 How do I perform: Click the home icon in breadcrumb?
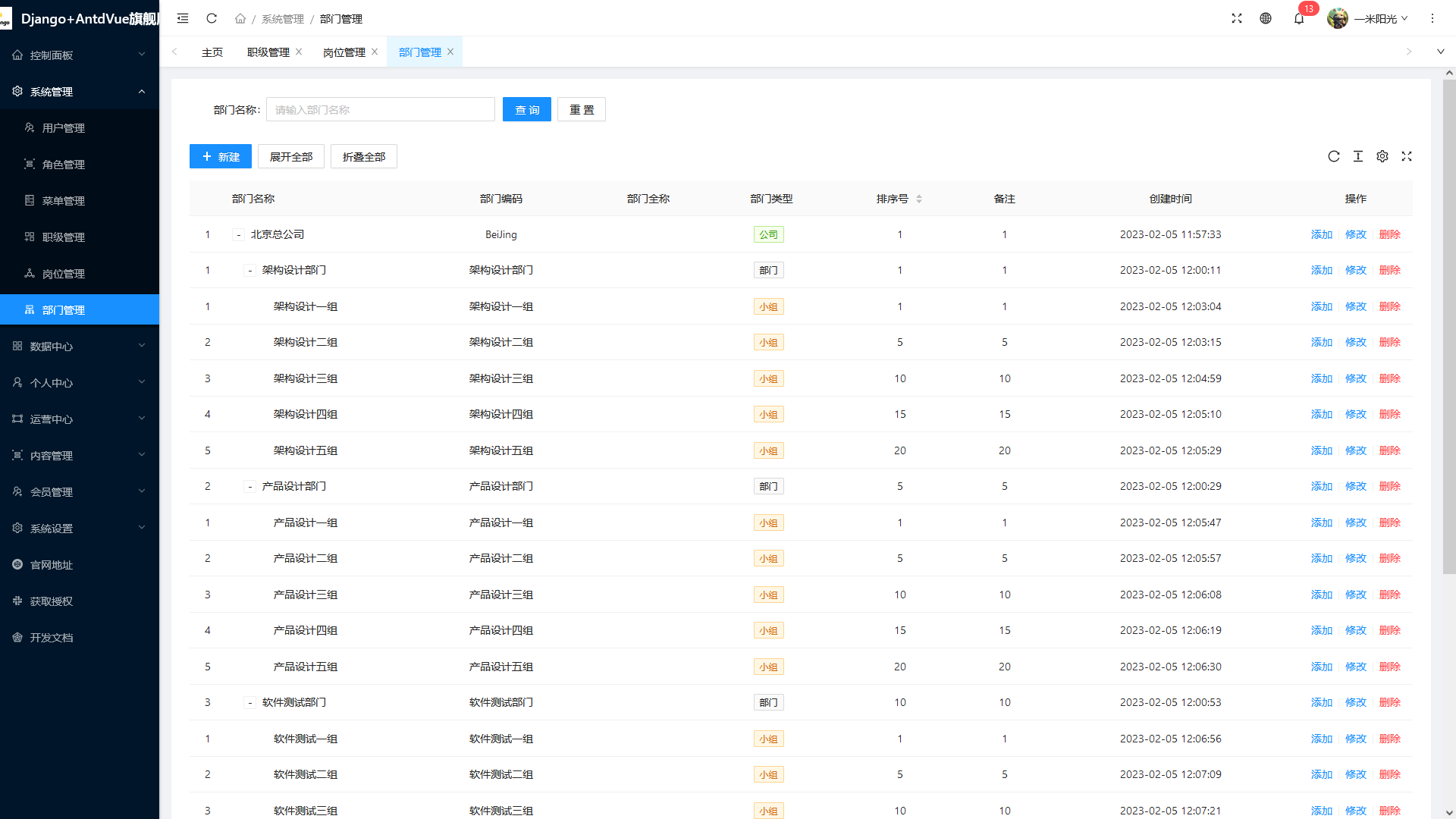(x=240, y=18)
